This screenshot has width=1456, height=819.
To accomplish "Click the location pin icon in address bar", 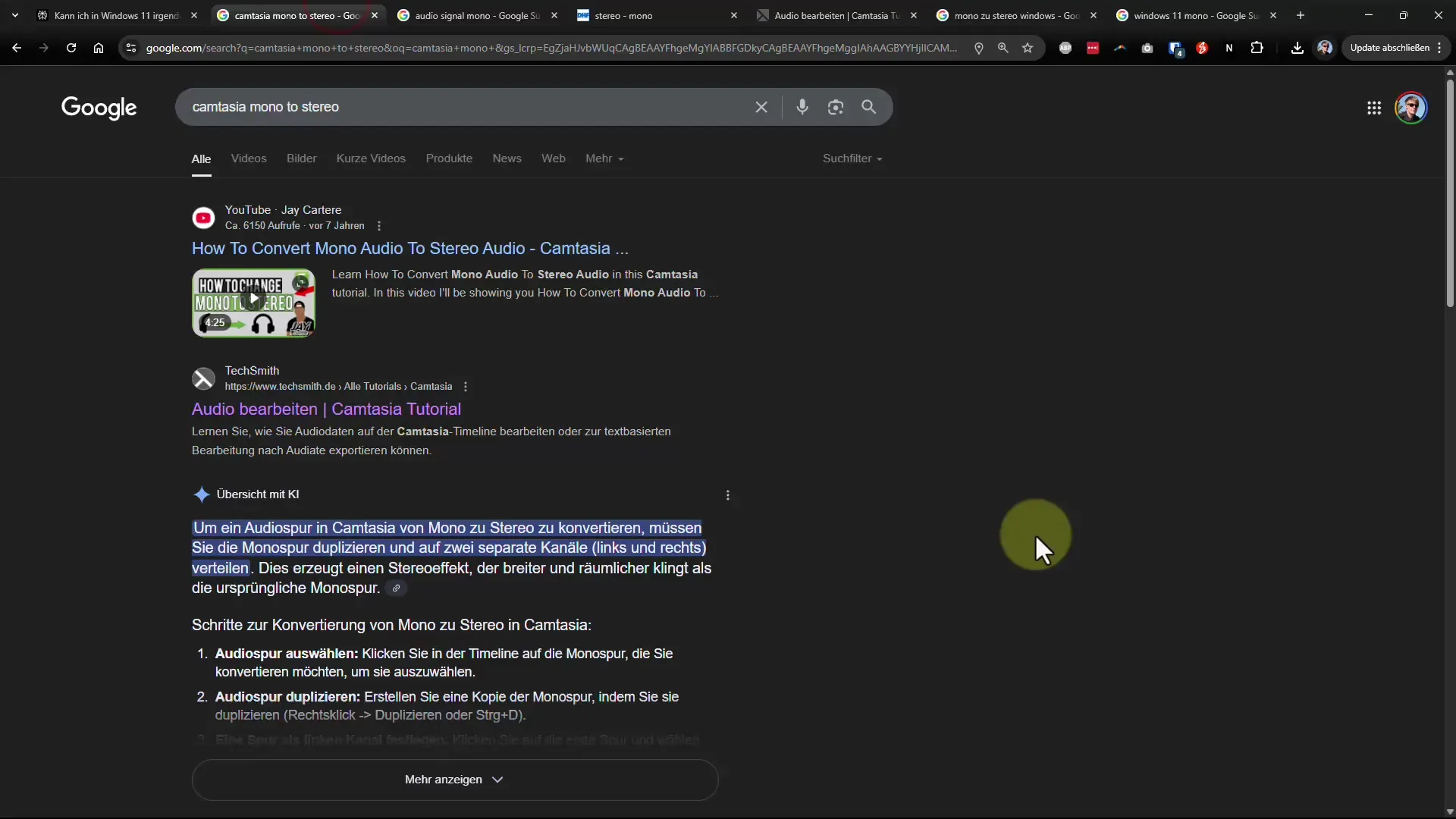I will (x=979, y=48).
